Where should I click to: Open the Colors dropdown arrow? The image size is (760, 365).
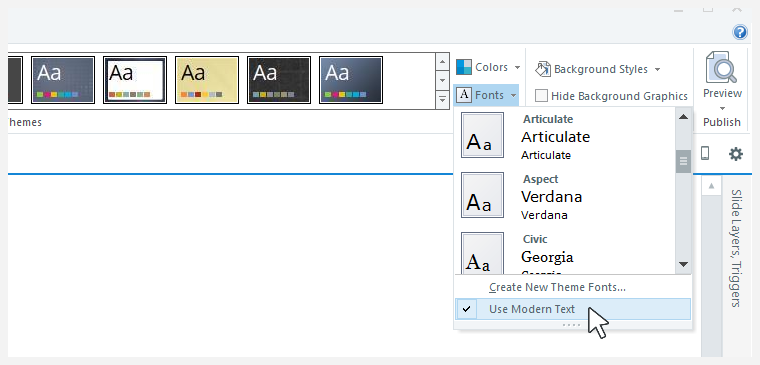[517, 67]
